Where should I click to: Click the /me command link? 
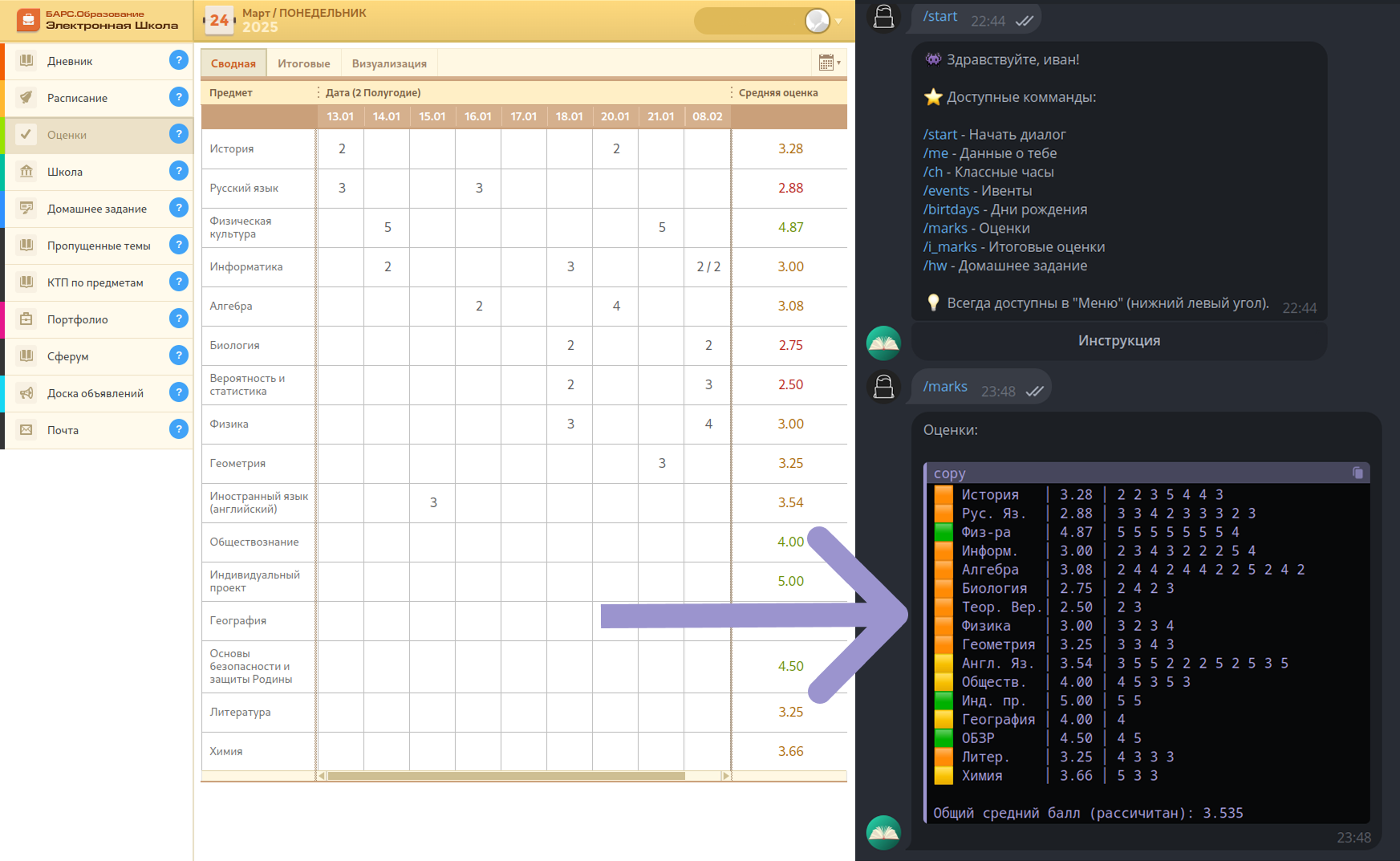click(935, 153)
